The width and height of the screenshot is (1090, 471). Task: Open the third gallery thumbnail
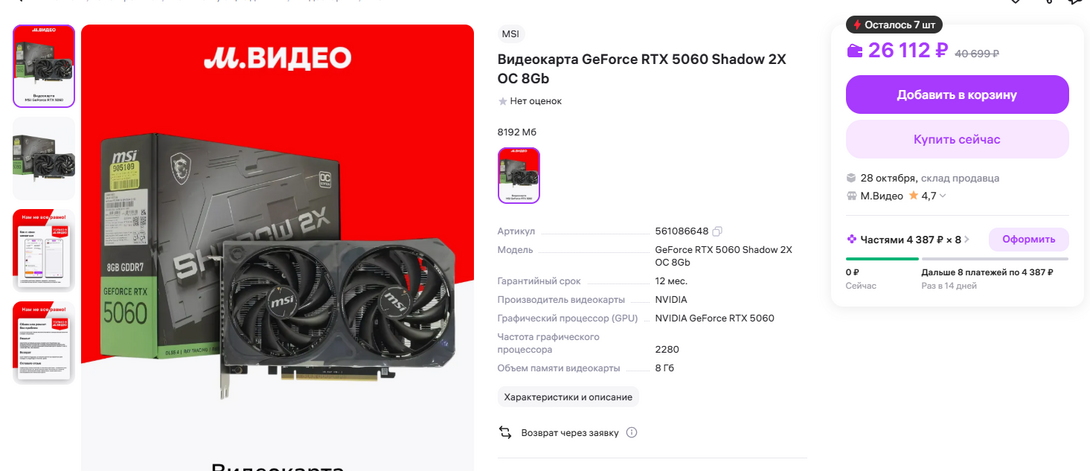[44, 250]
